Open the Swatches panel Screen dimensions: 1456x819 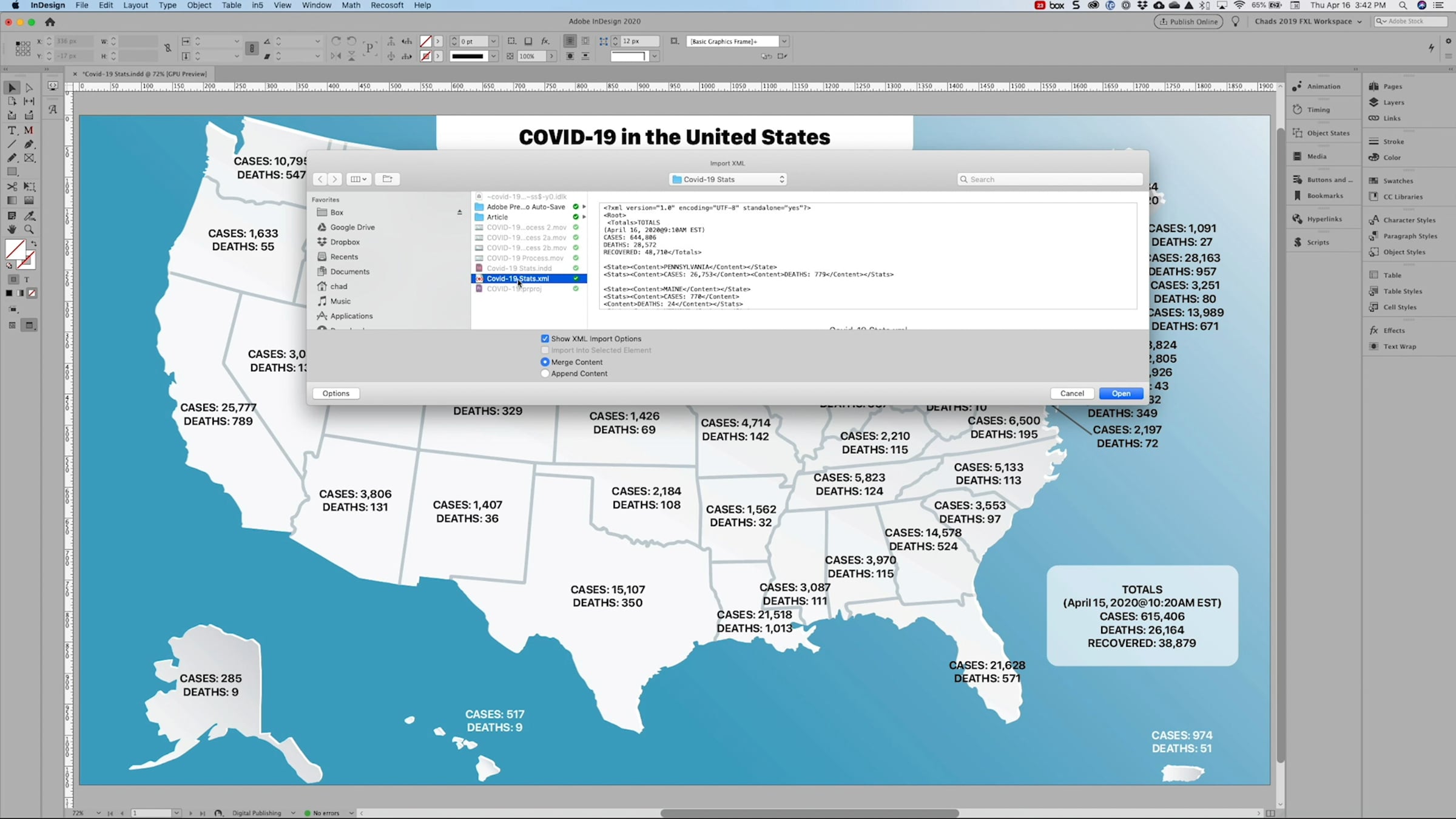pos(1398,181)
